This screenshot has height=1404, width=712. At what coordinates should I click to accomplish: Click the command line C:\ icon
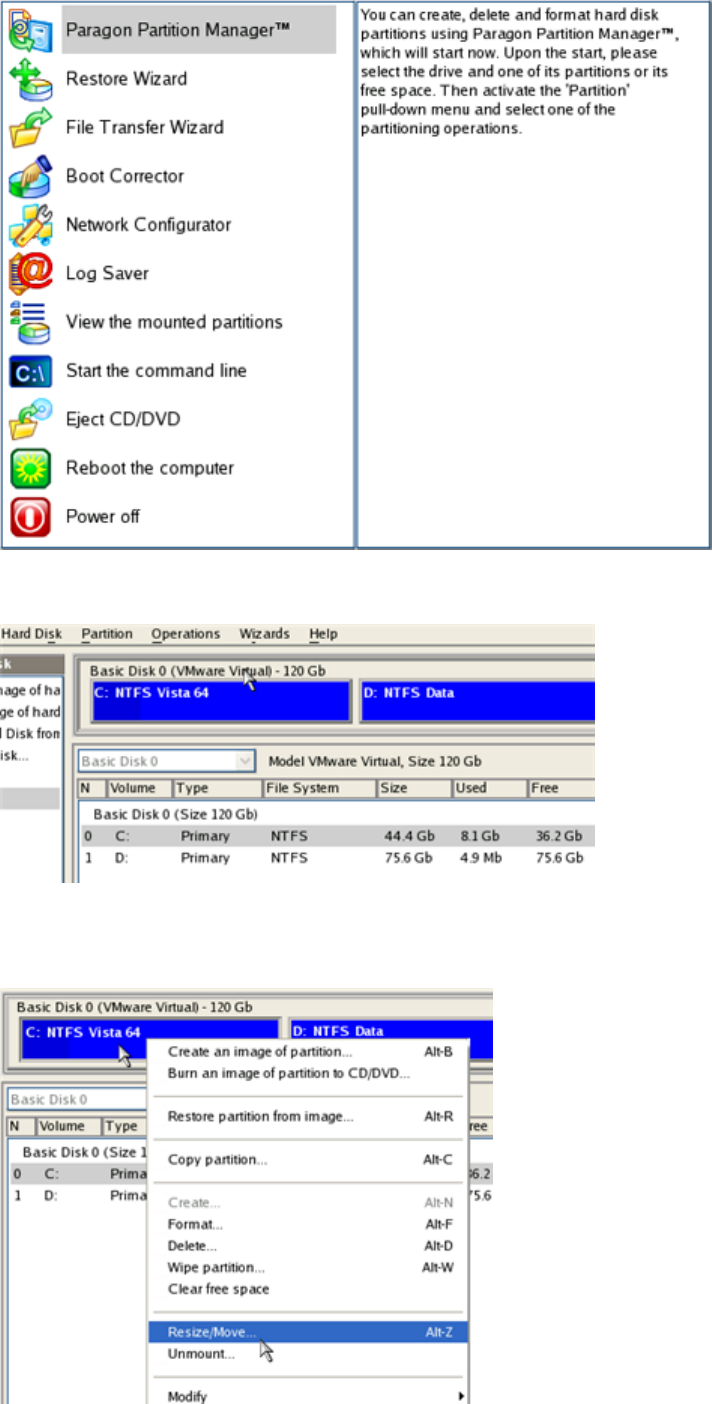[x=30, y=371]
